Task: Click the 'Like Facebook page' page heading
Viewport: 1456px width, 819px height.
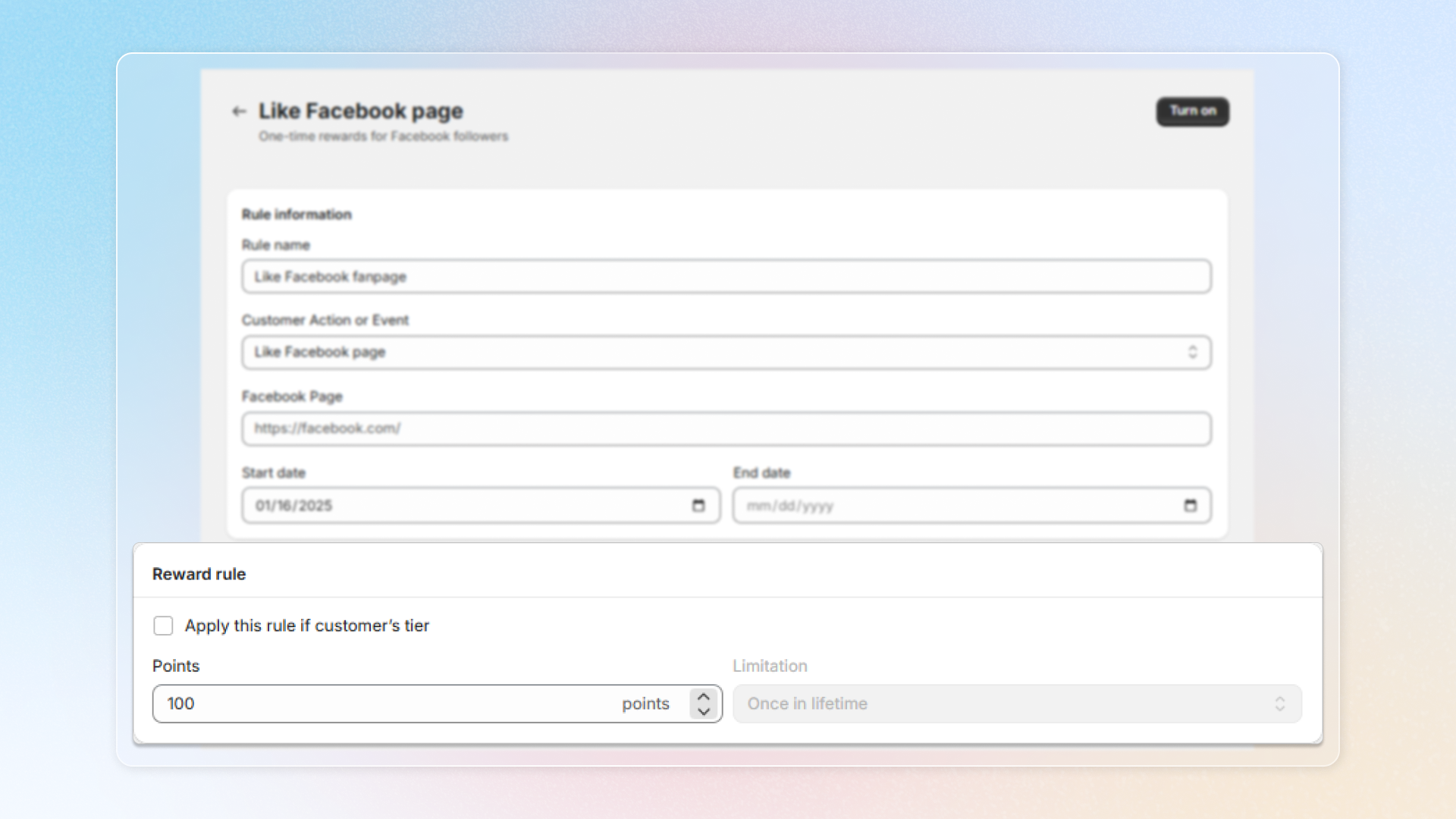Action: click(361, 111)
